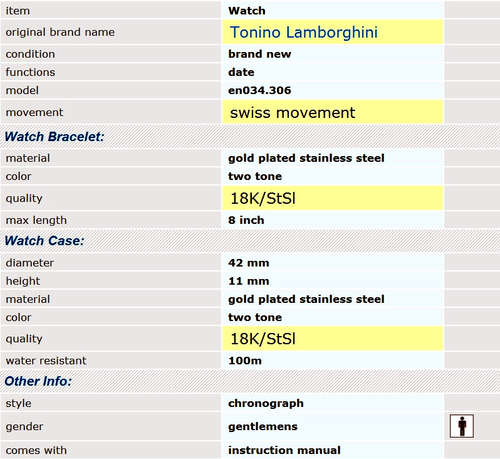This screenshot has height=459, width=500.
Task: Click the 42 mm diameter value
Action: coord(249,263)
